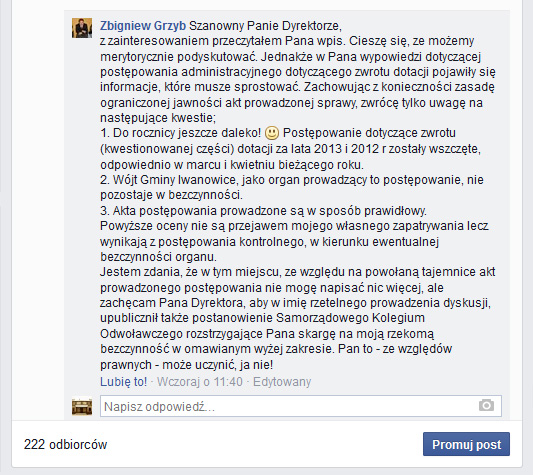
Task: Open Zbigniew Grzyb's profile picture
Action: coord(82,28)
